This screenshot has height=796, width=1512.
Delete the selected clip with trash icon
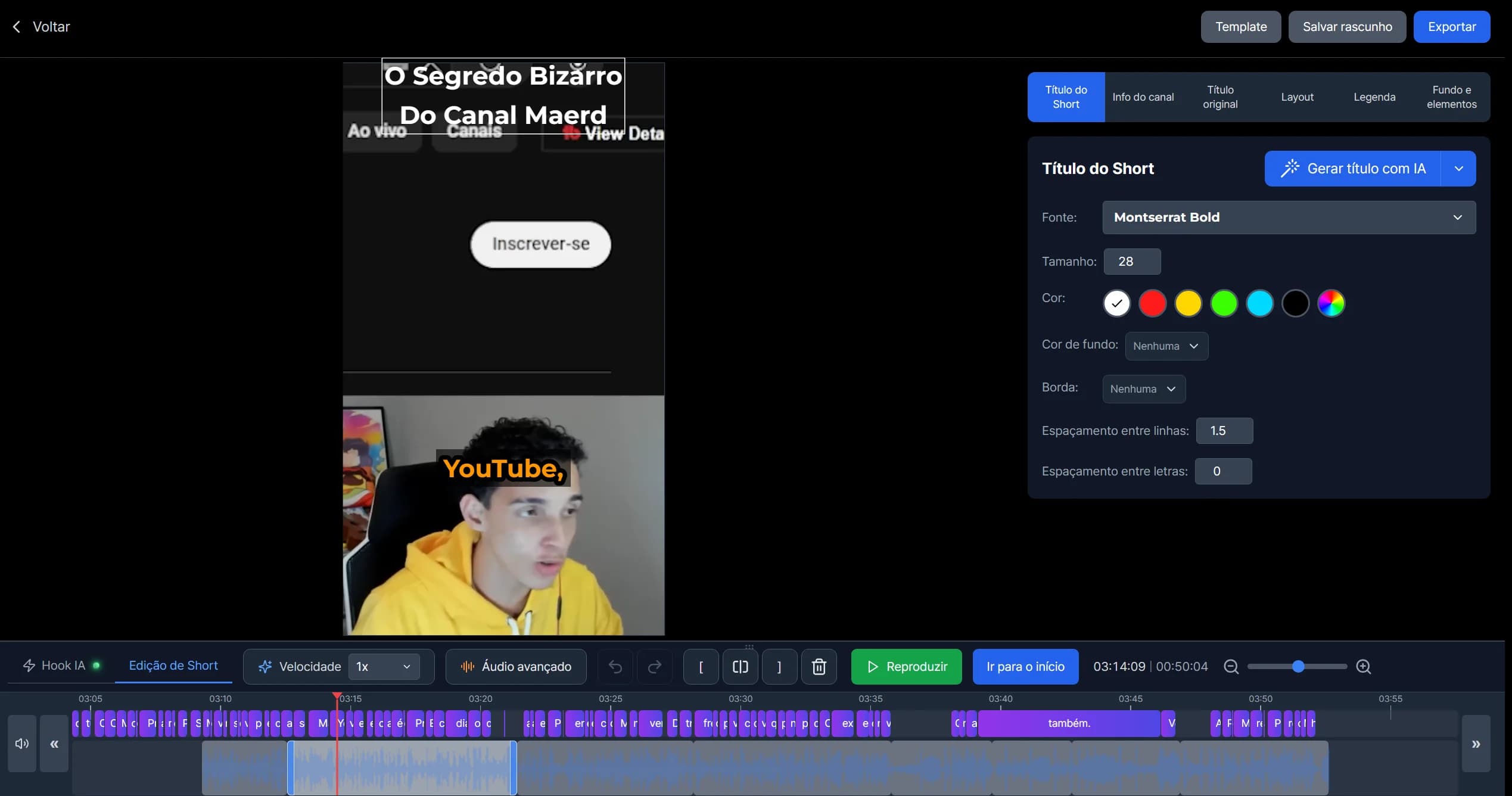819,666
